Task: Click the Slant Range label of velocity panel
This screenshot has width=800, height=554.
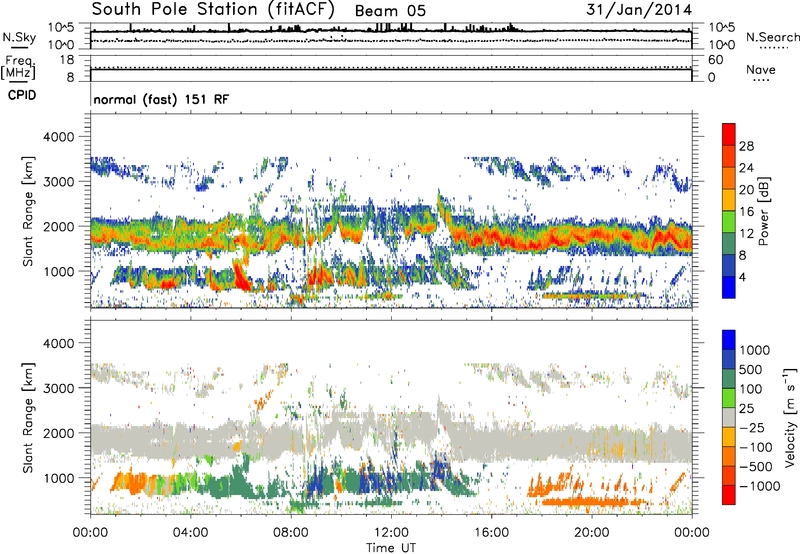Action: 28,418
